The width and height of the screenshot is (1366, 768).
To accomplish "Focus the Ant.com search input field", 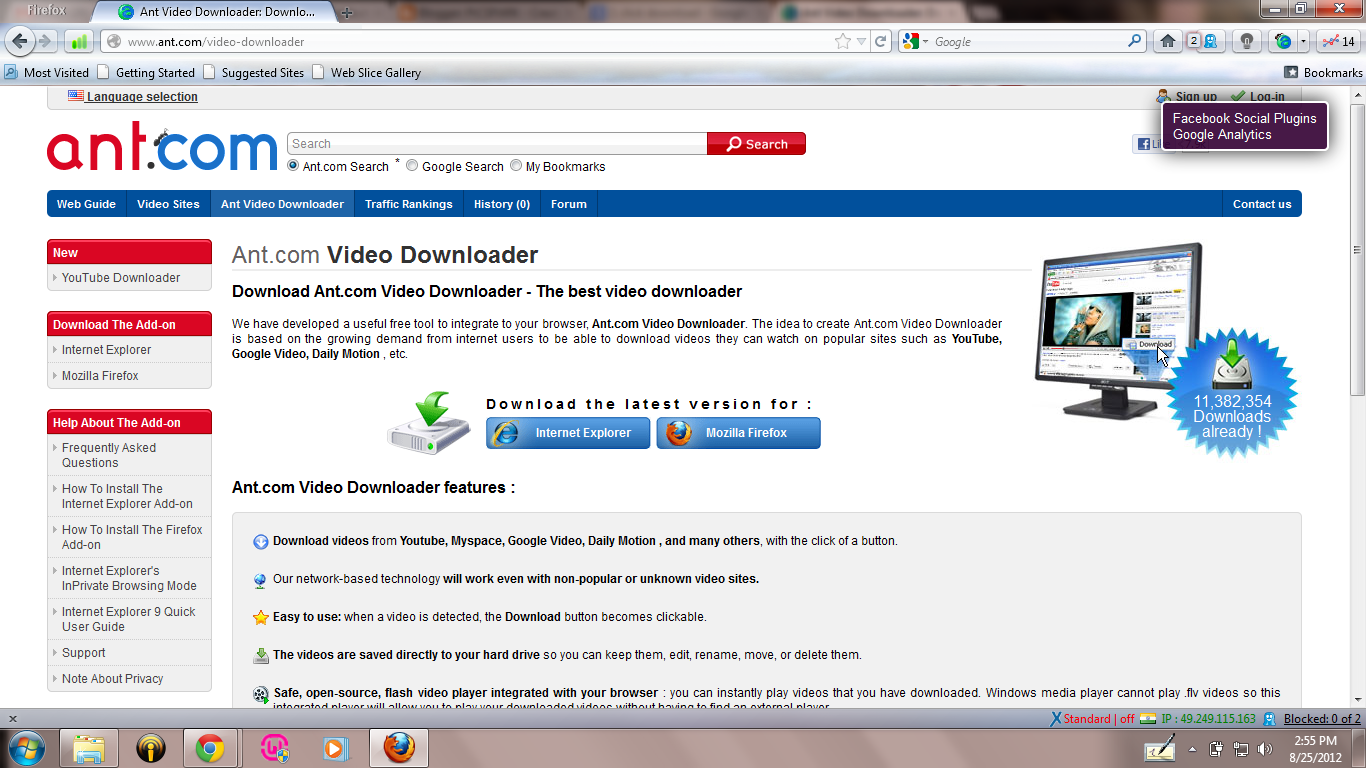I will click(x=497, y=144).
